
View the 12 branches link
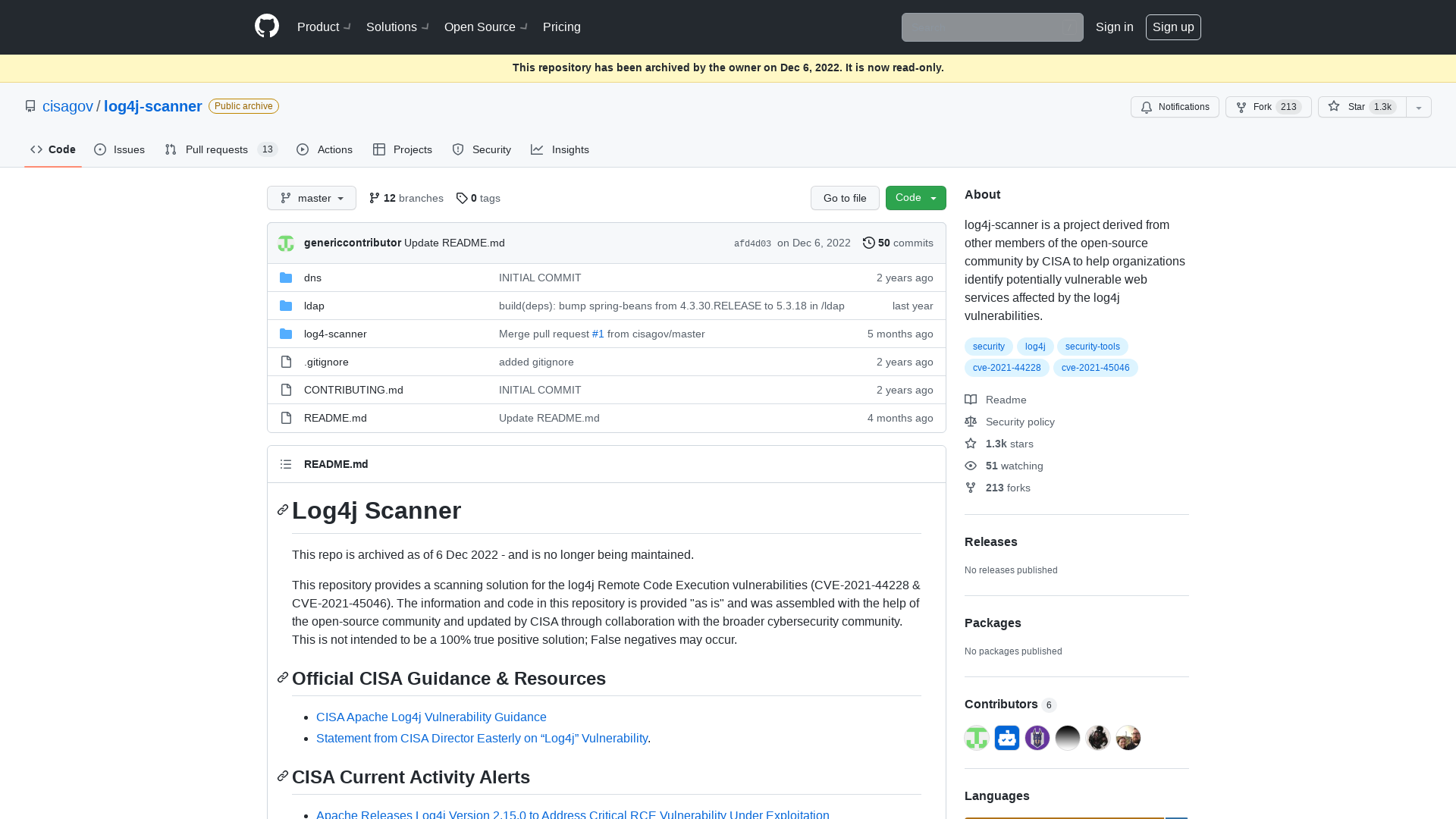[x=406, y=198]
